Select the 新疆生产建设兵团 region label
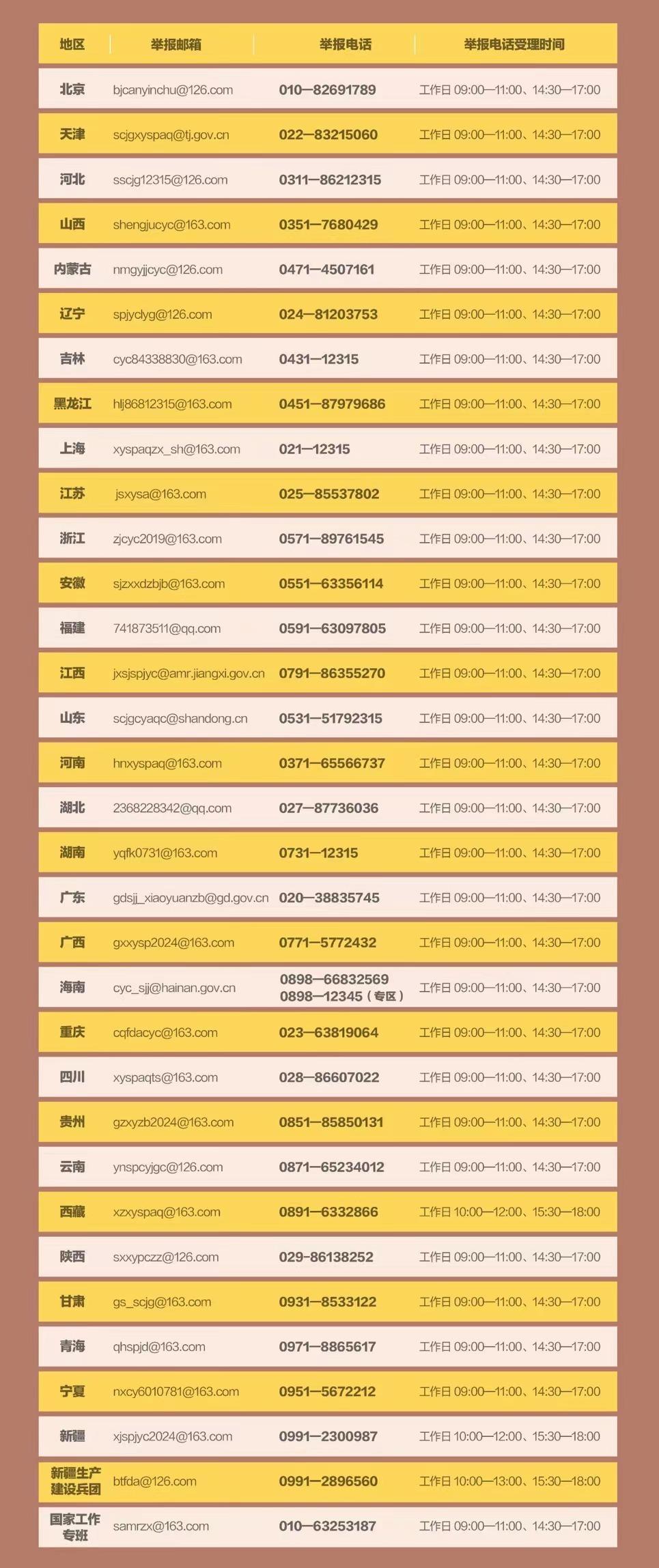The image size is (659, 1568). 75,1481
